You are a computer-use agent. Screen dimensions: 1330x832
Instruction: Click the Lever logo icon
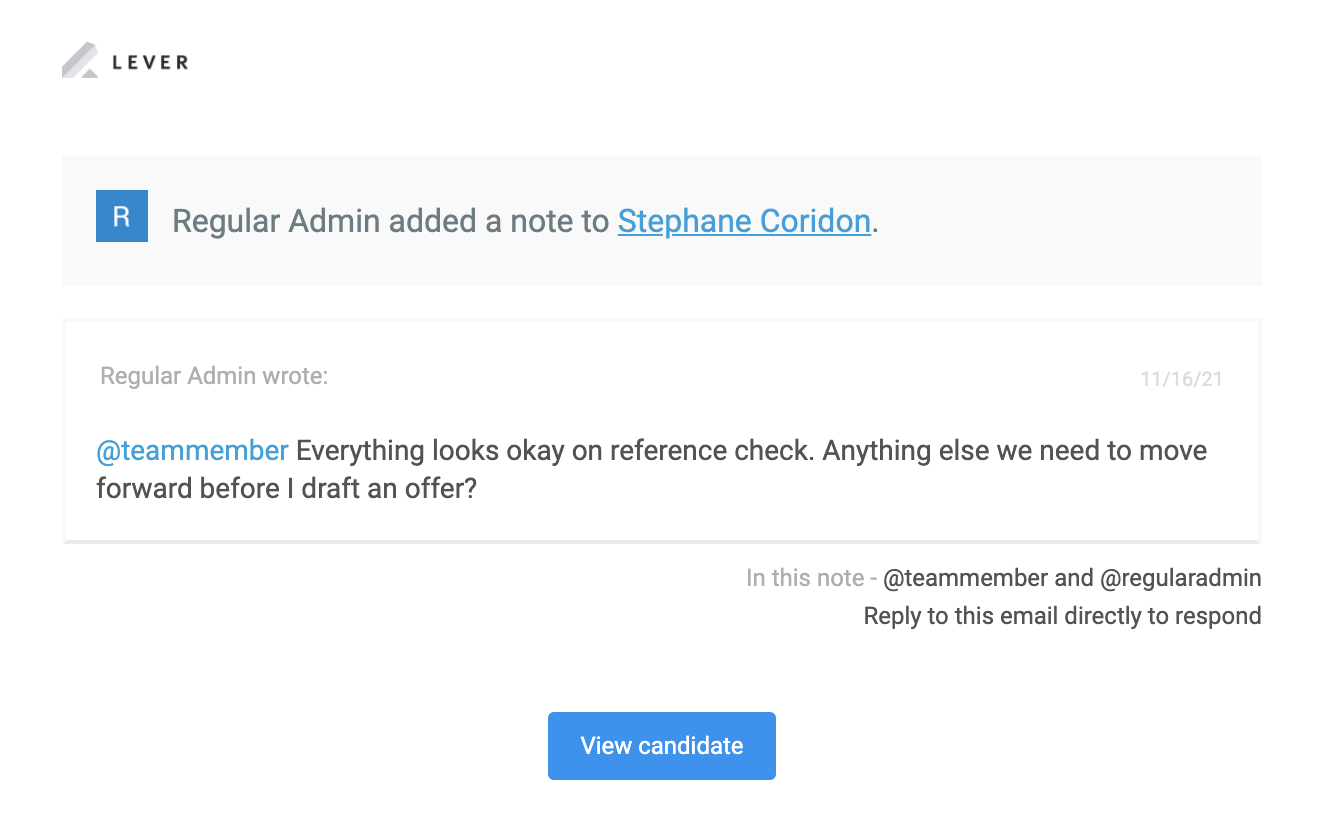point(80,61)
